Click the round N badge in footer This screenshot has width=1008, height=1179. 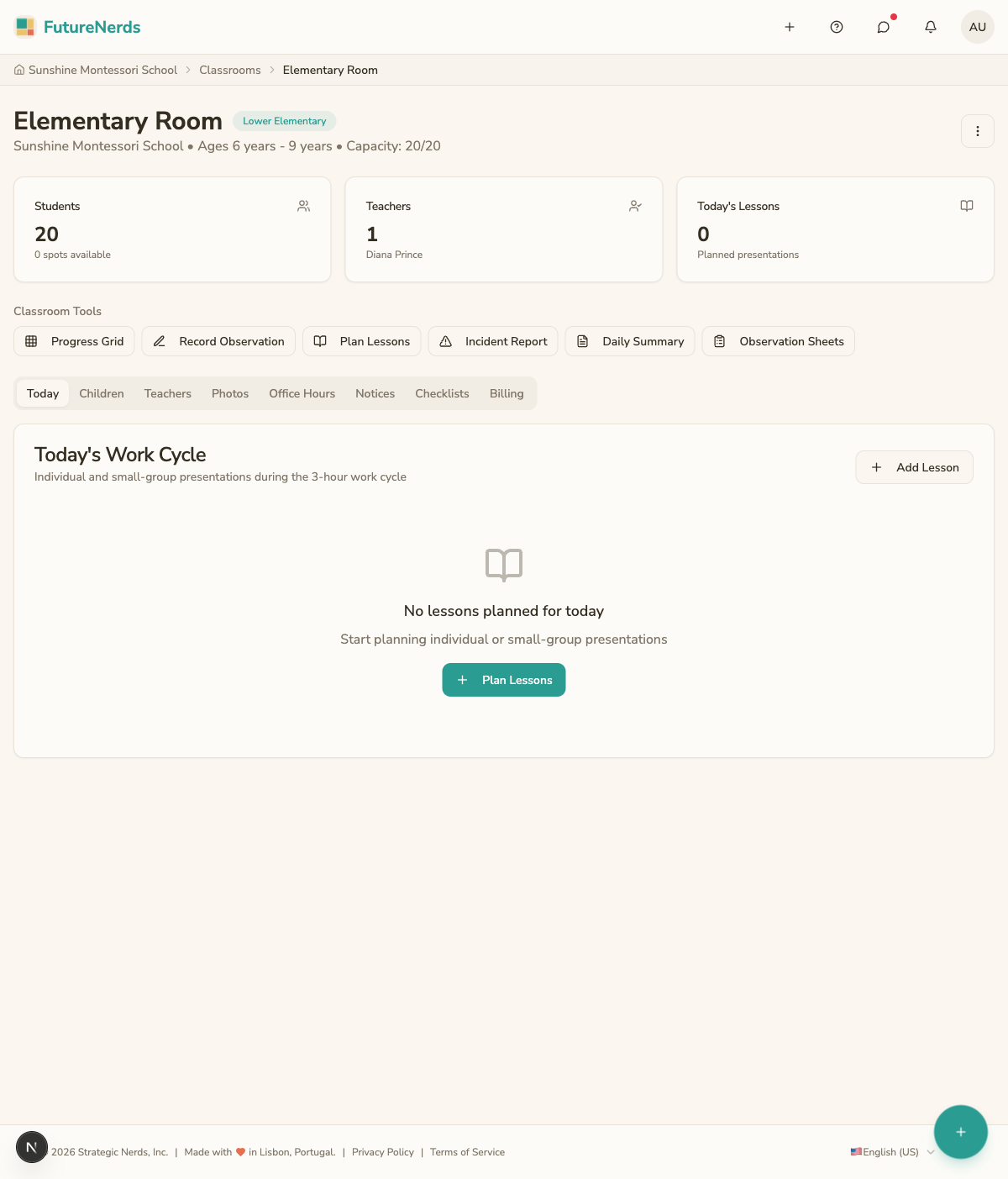coord(32,1147)
